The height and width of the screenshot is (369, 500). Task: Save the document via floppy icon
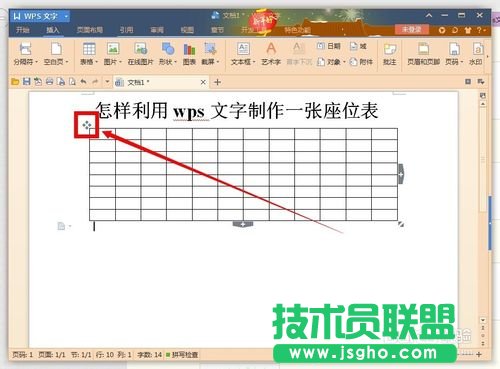point(27,82)
